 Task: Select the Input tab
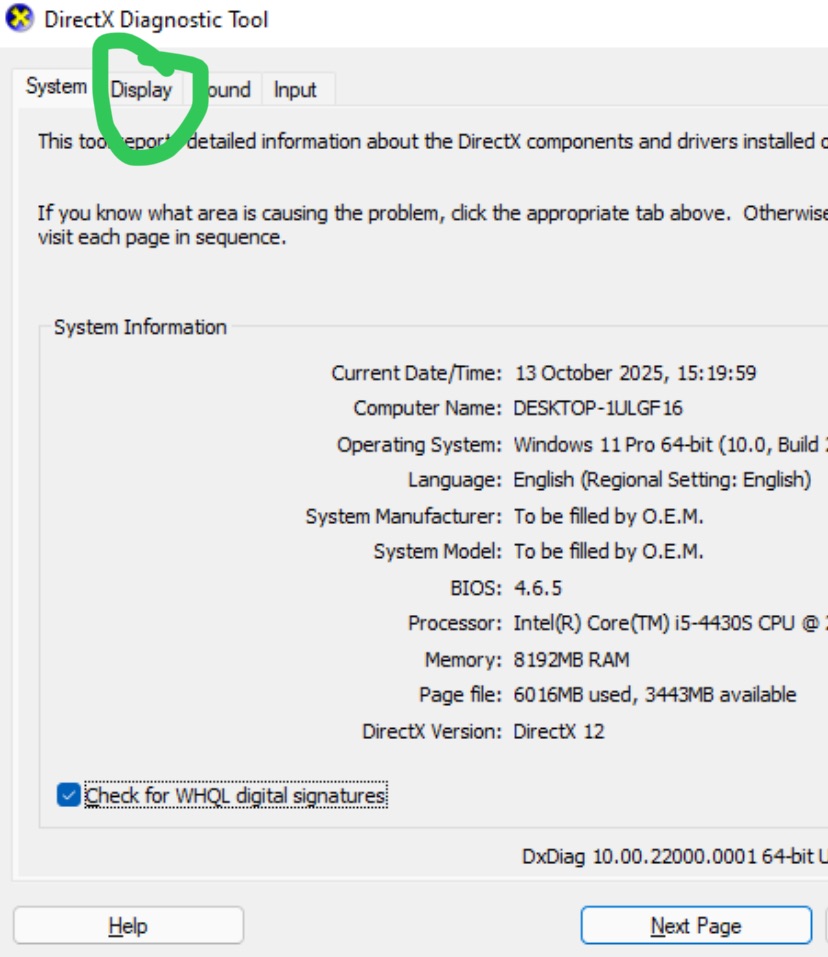[295, 90]
